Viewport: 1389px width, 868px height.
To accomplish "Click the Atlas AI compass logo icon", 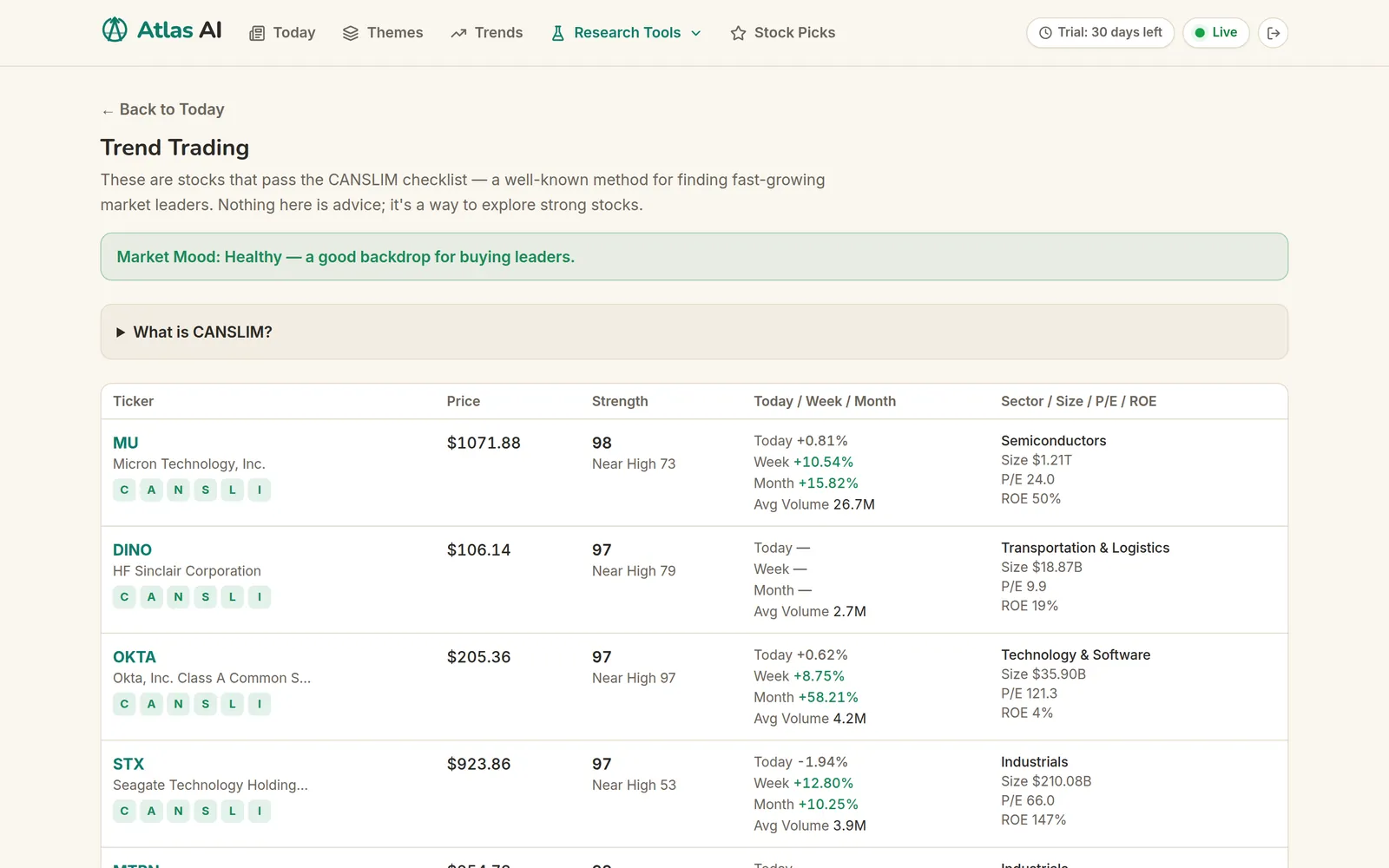I will click(x=115, y=30).
